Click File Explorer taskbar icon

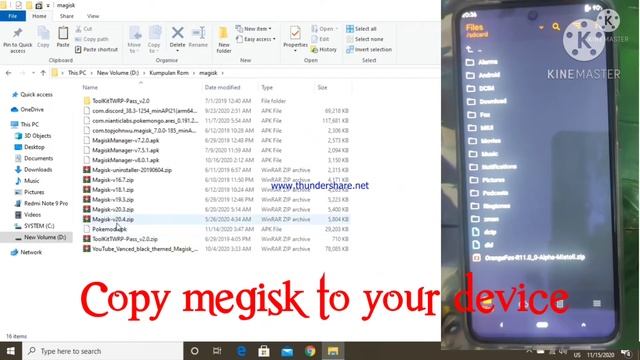coord(333,351)
